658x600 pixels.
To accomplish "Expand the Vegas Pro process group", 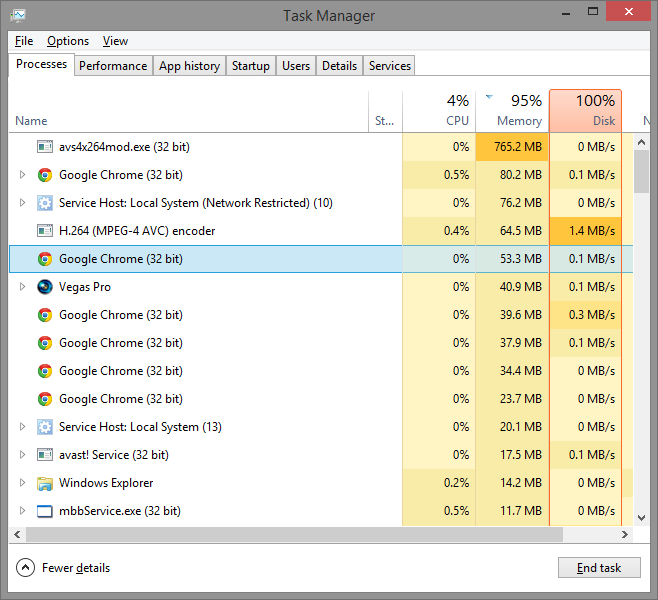I will tap(23, 287).
